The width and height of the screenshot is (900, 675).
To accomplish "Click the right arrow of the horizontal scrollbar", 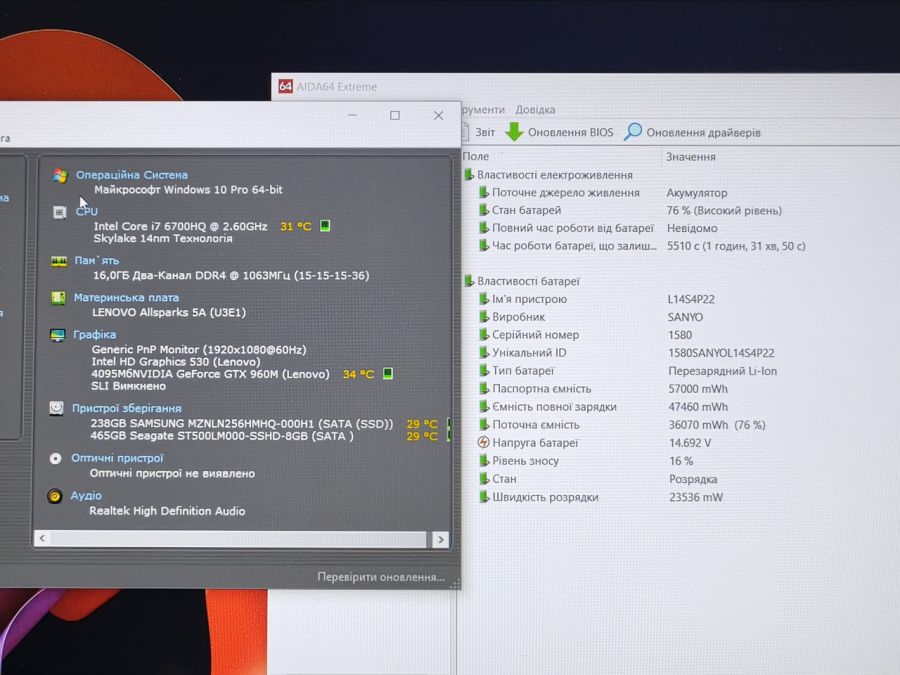I will coord(441,540).
